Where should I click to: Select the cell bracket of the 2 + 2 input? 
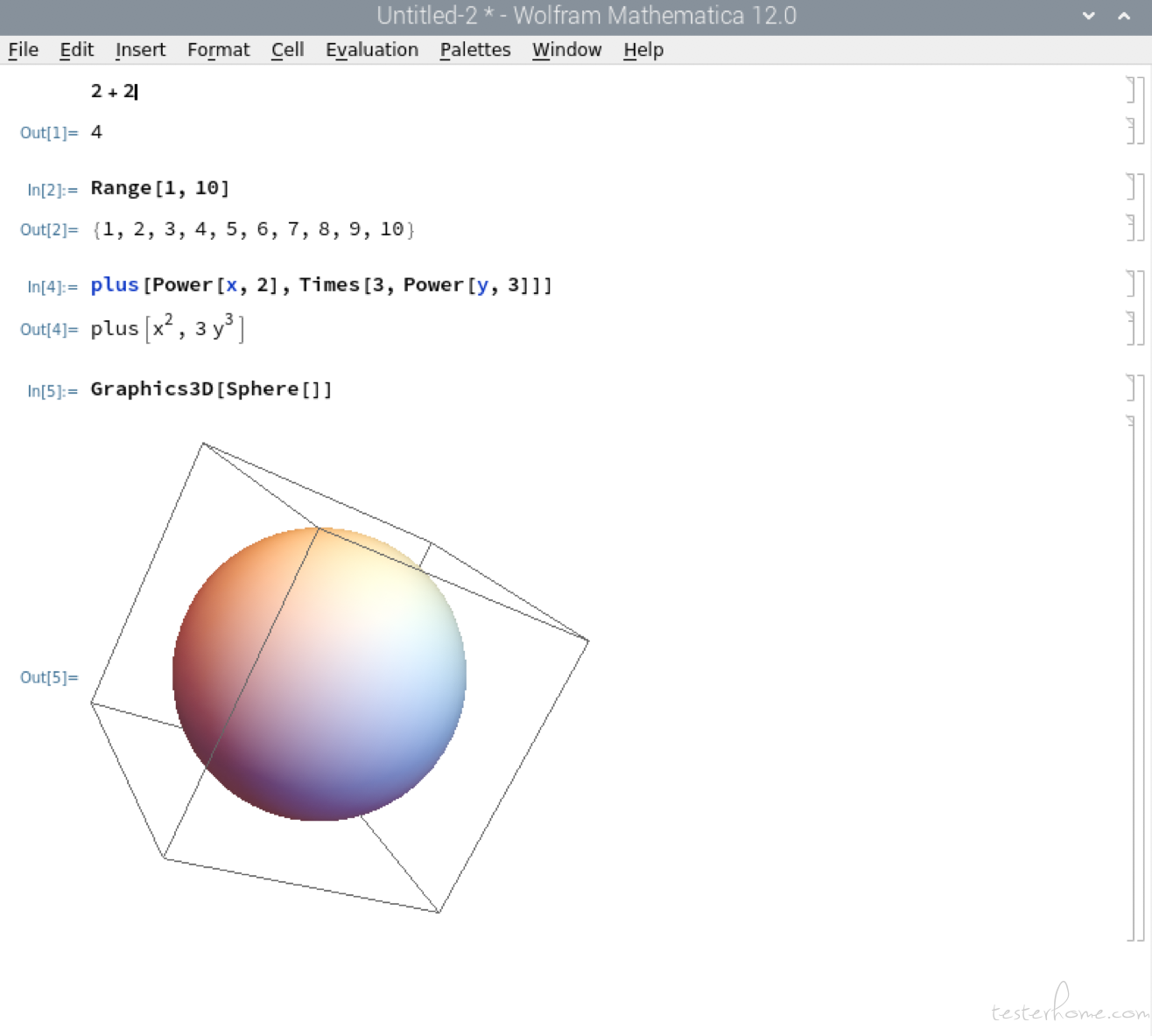[1131, 90]
